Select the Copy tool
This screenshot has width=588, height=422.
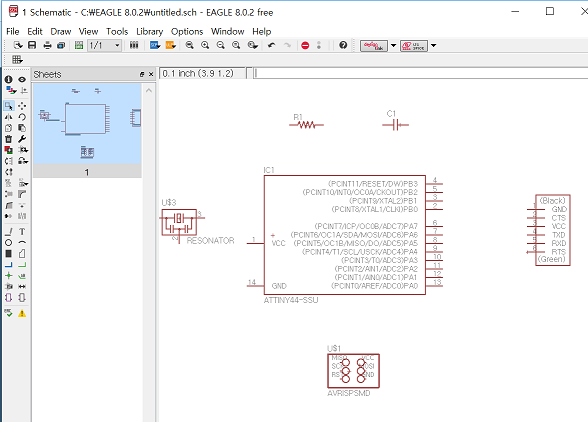(x=9, y=128)
